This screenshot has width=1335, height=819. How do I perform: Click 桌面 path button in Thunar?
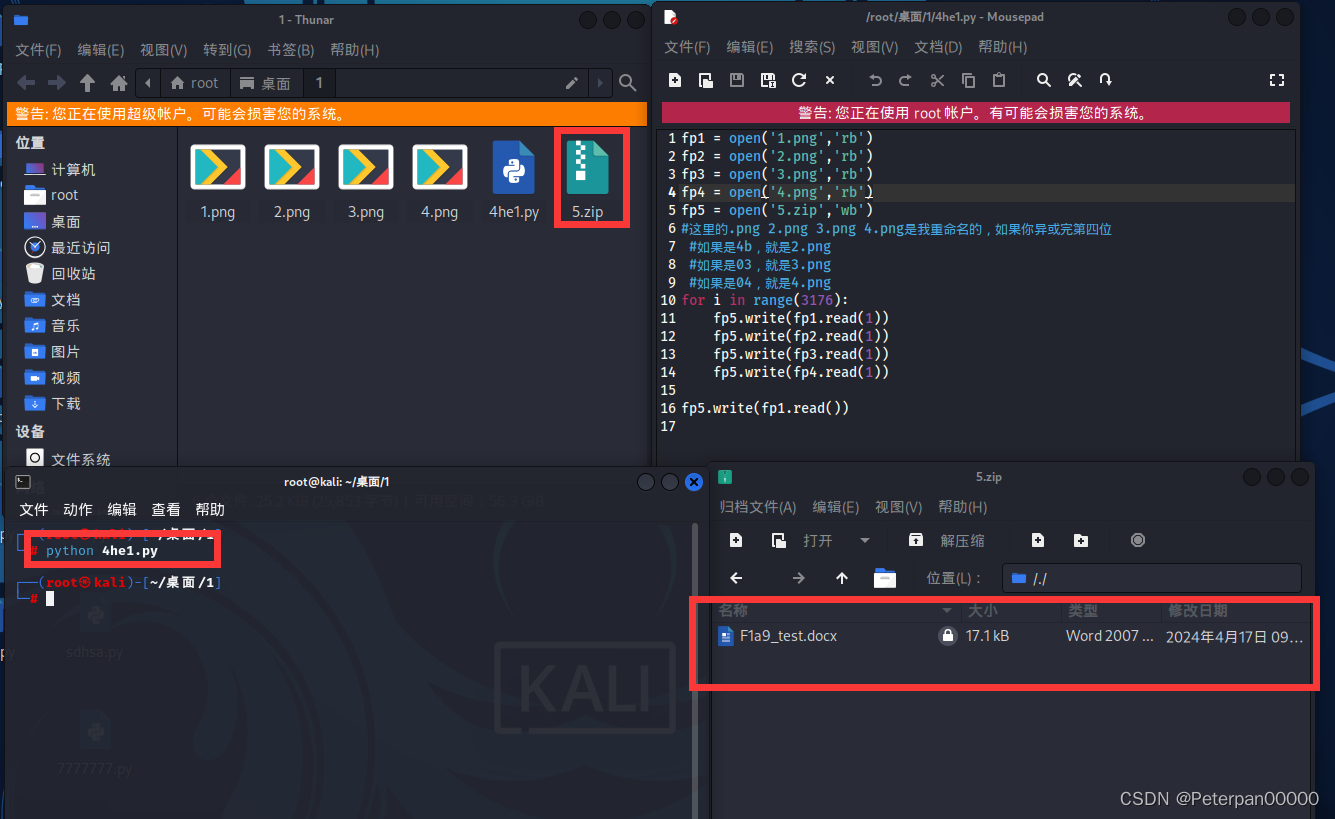[265, 83]
